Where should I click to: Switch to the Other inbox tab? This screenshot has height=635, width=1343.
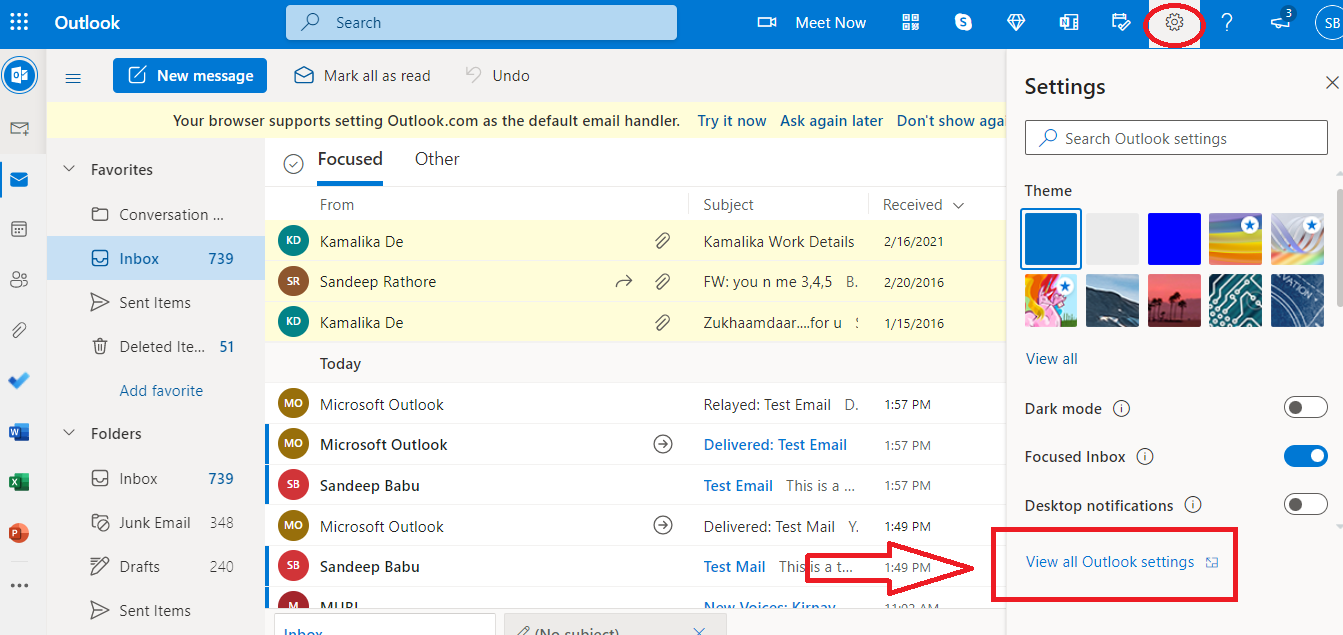point(437,159)
